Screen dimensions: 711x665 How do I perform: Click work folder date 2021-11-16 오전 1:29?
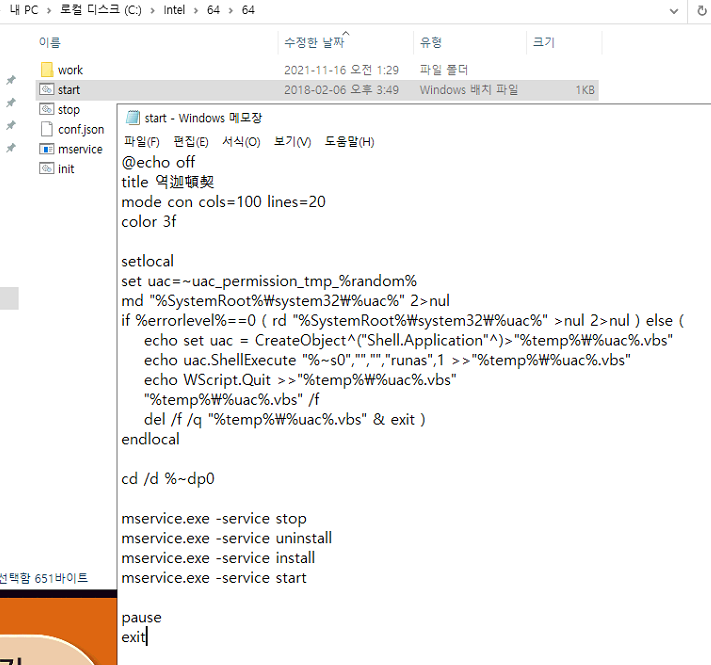tap(341, 70)
